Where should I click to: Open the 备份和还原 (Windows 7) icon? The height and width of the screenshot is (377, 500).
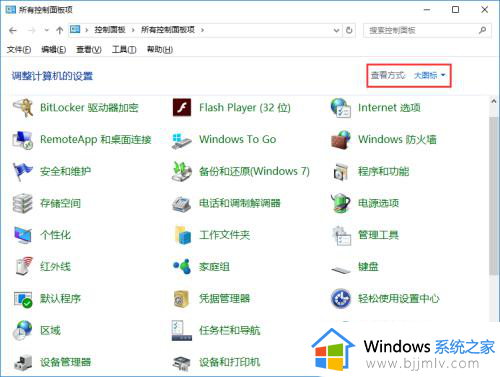point(182,171)
